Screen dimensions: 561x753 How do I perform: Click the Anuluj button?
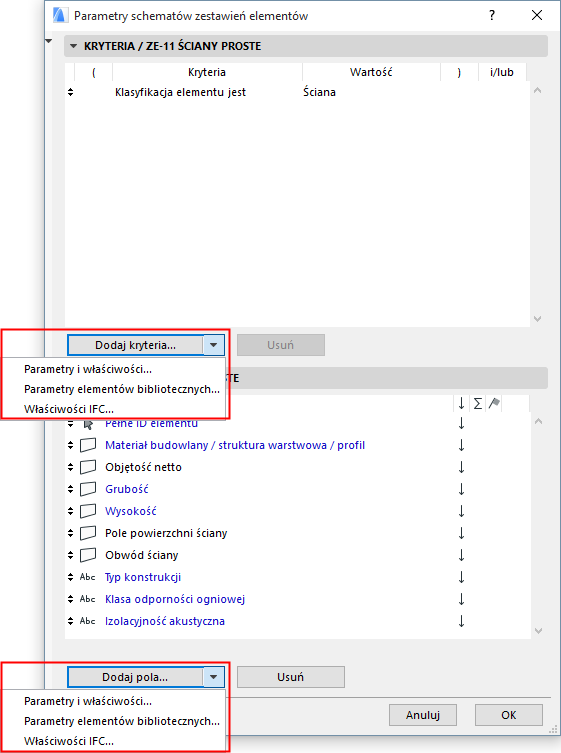[x=423, y=715]
